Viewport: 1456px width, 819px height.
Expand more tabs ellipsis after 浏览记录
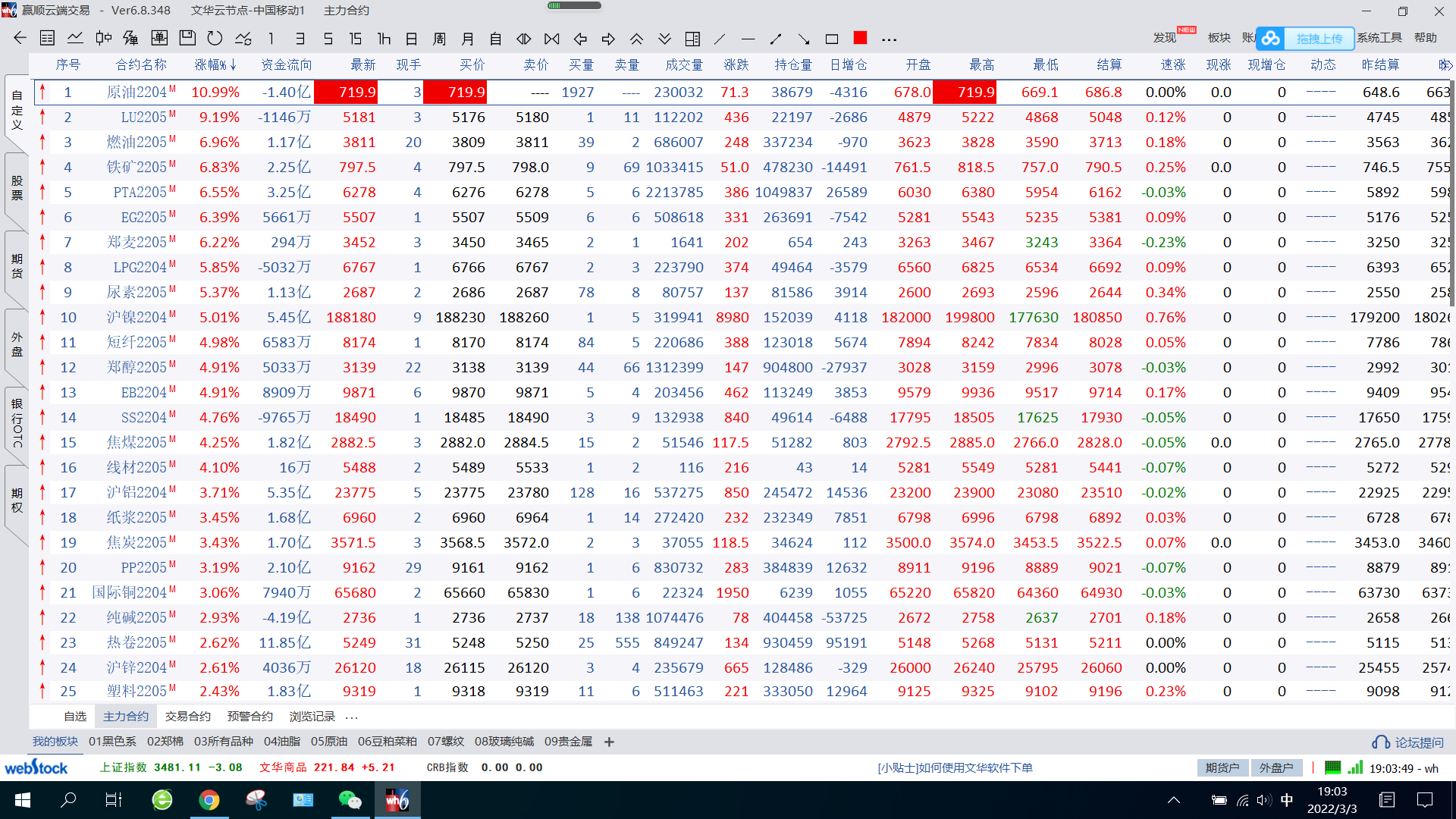pyautogui.click(x=352, y=717)
